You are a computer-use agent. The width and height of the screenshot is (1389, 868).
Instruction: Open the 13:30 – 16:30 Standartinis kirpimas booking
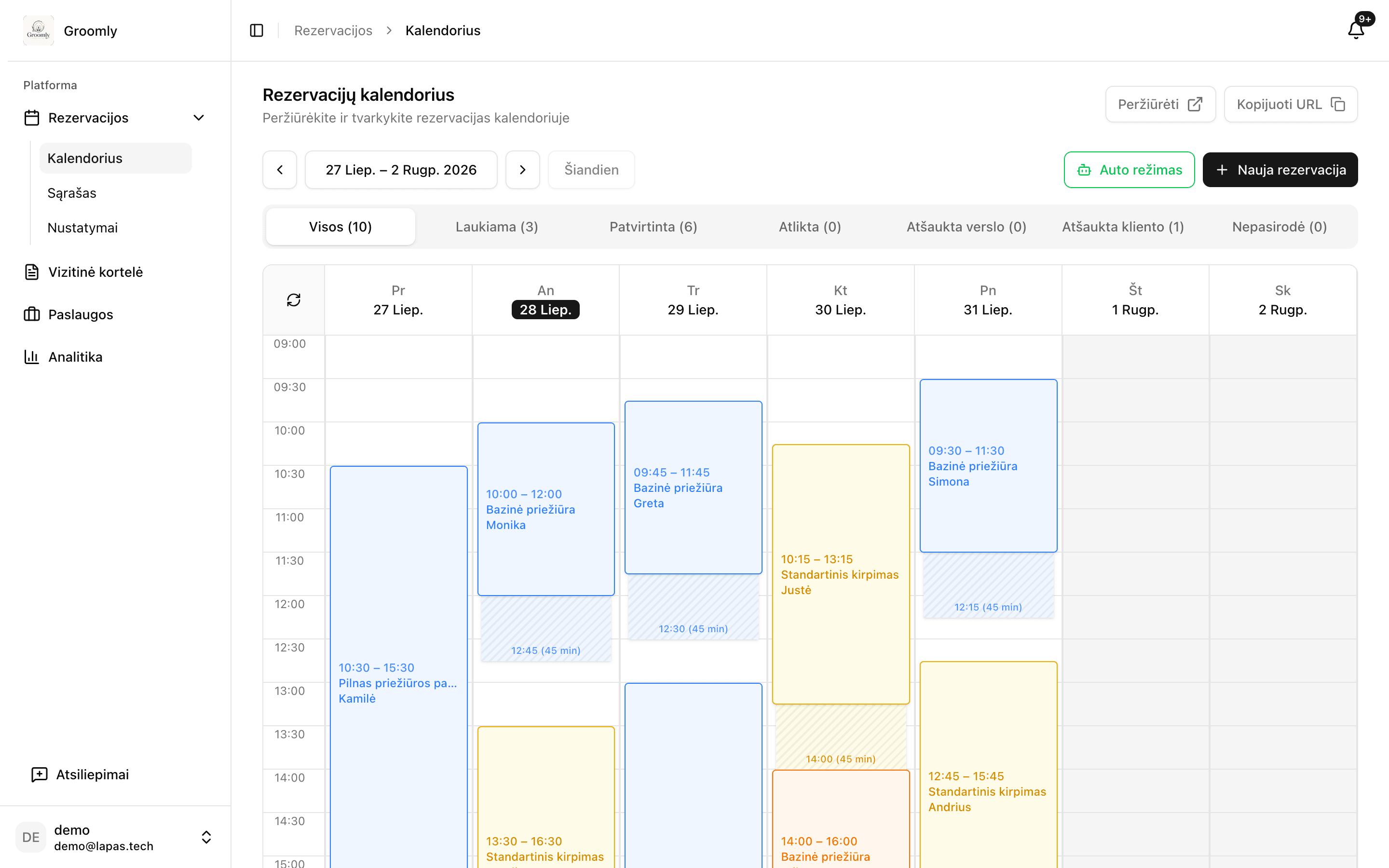(x=546, y=798)
